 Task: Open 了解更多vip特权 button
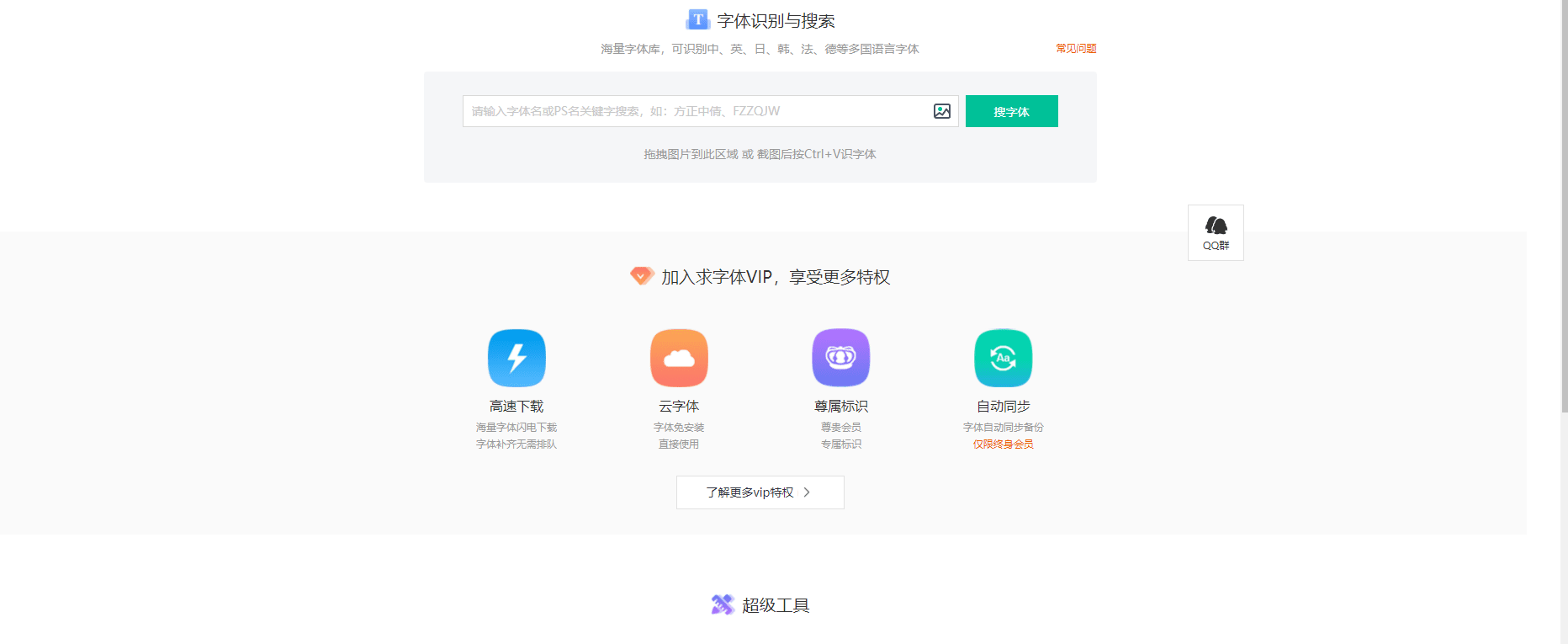[x=760, y=492]
